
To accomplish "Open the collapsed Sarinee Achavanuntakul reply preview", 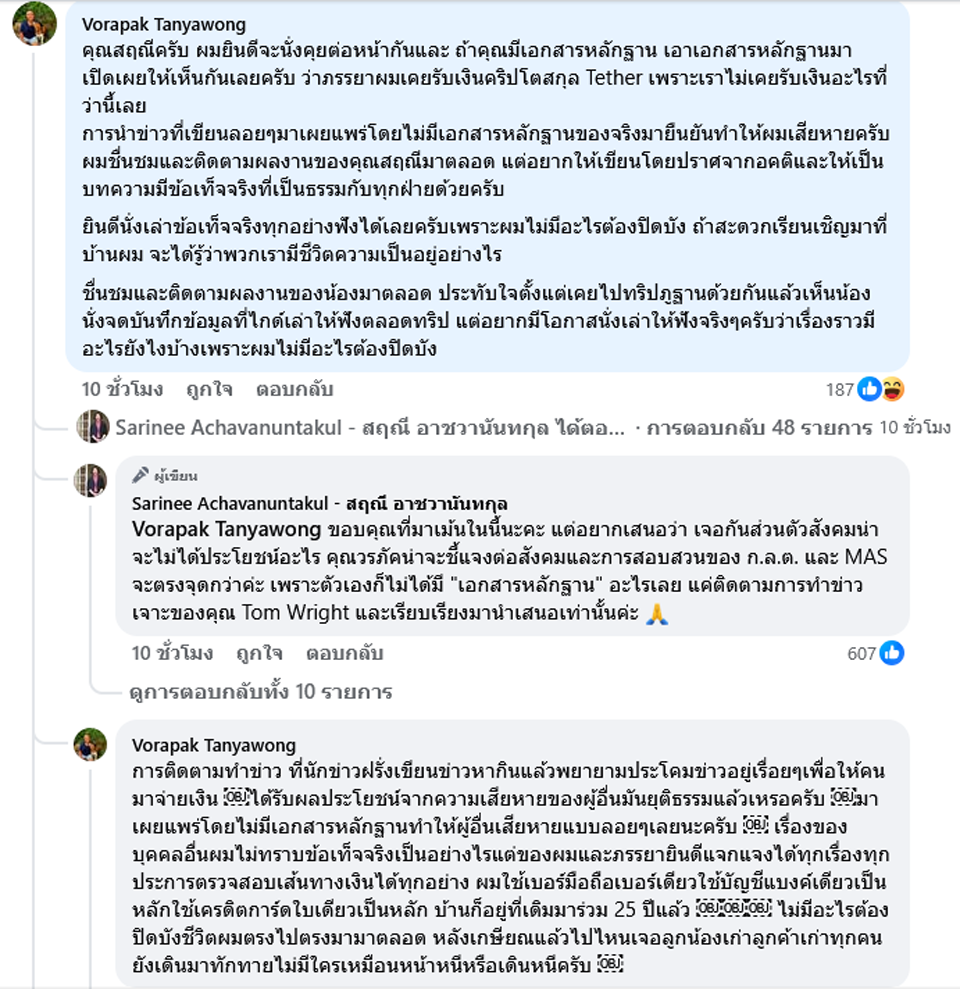I will click(370, 428).
